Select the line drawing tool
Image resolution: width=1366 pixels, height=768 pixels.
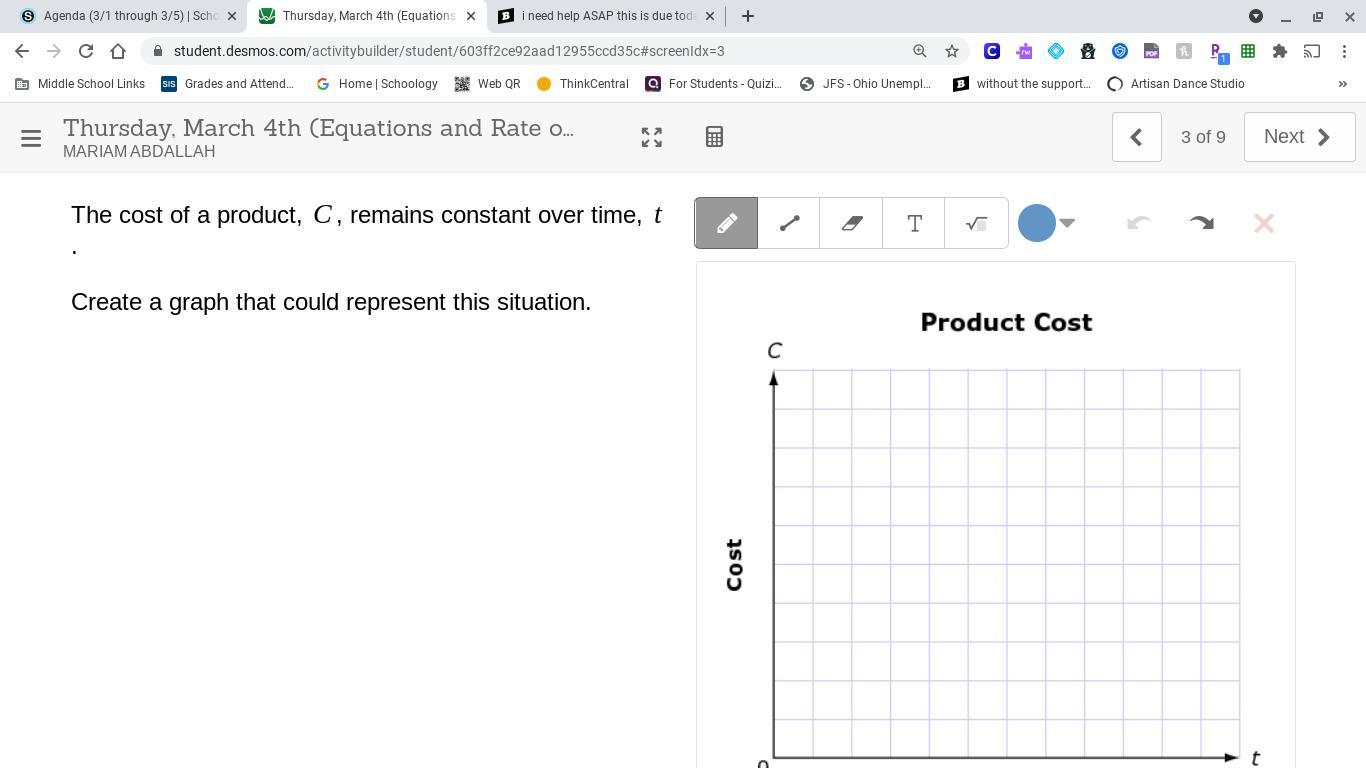point(789,223)
